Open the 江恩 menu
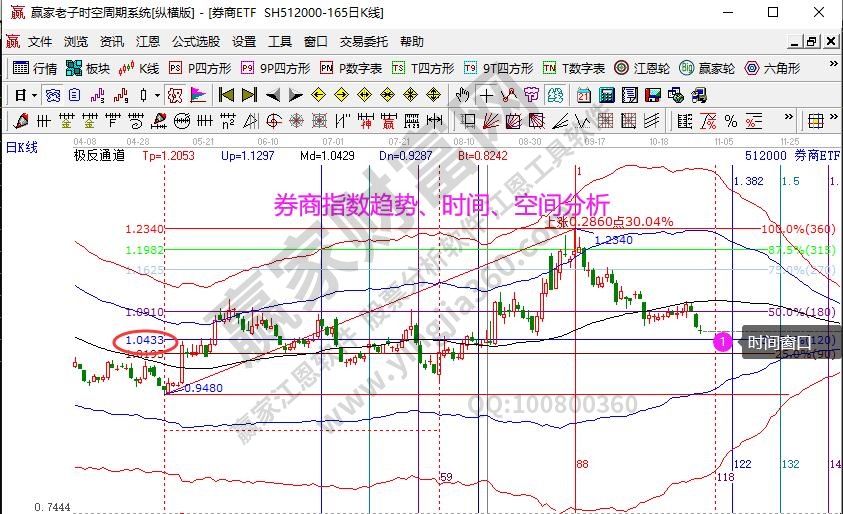The width and height of the screenshot is (843, 514). pyautogui.click(x=147, y=41)
